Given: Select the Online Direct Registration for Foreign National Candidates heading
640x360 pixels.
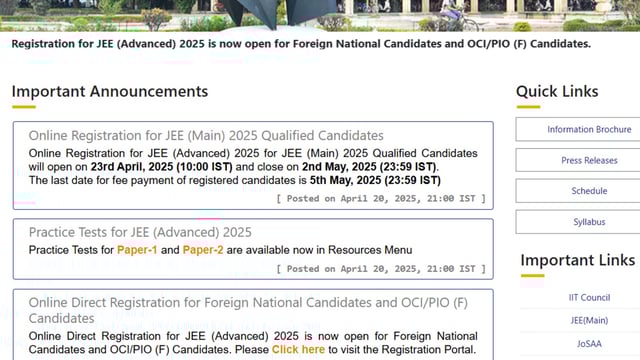Looking at the screenshot, I should tap(248, 310).
